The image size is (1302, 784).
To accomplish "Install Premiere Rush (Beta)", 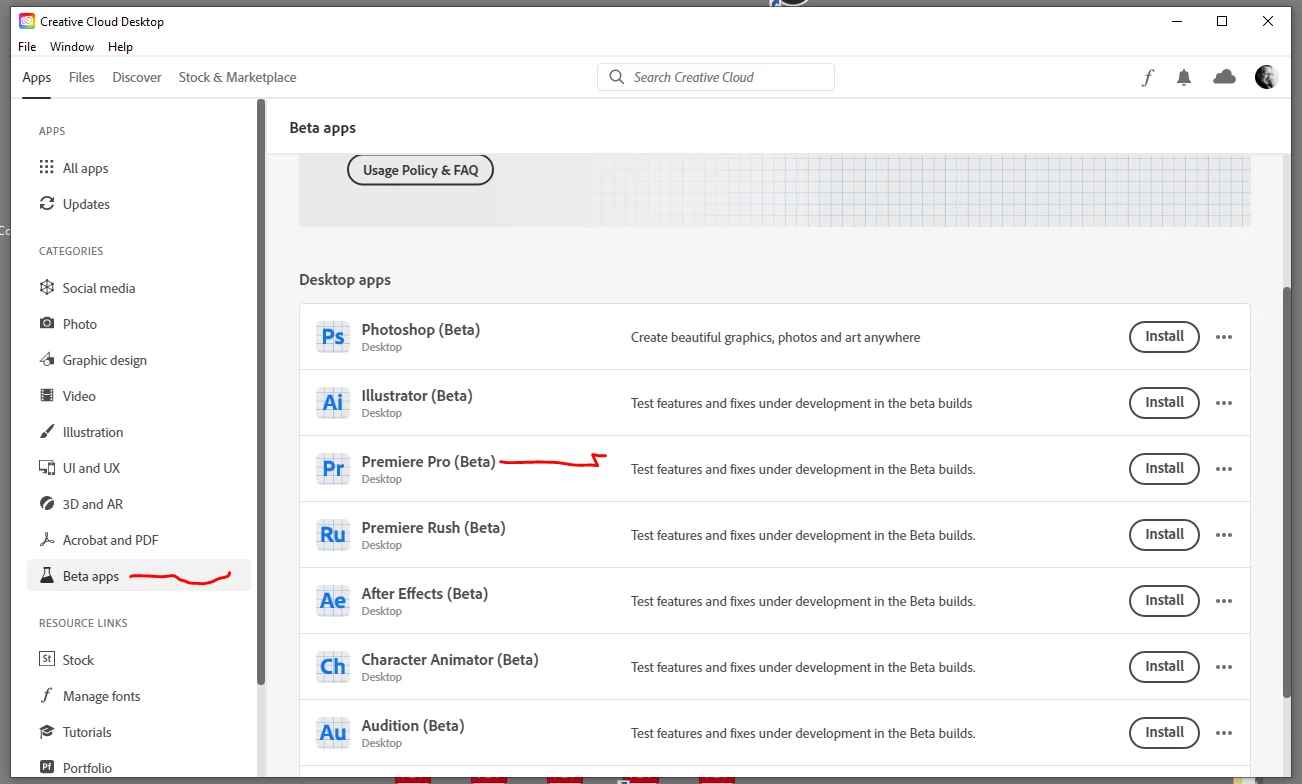I will click(x=1164, y=535).
